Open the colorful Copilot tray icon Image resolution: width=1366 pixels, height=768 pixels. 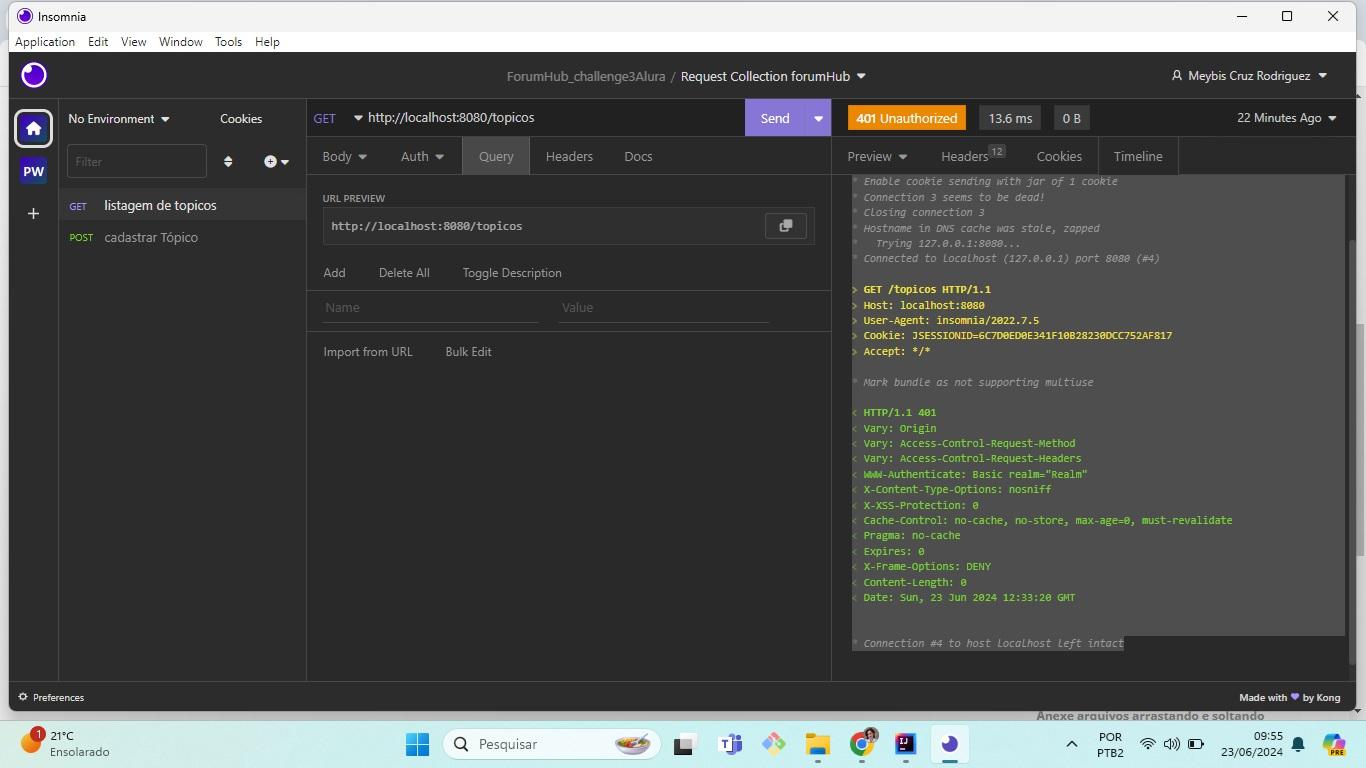coord(1333,744)
